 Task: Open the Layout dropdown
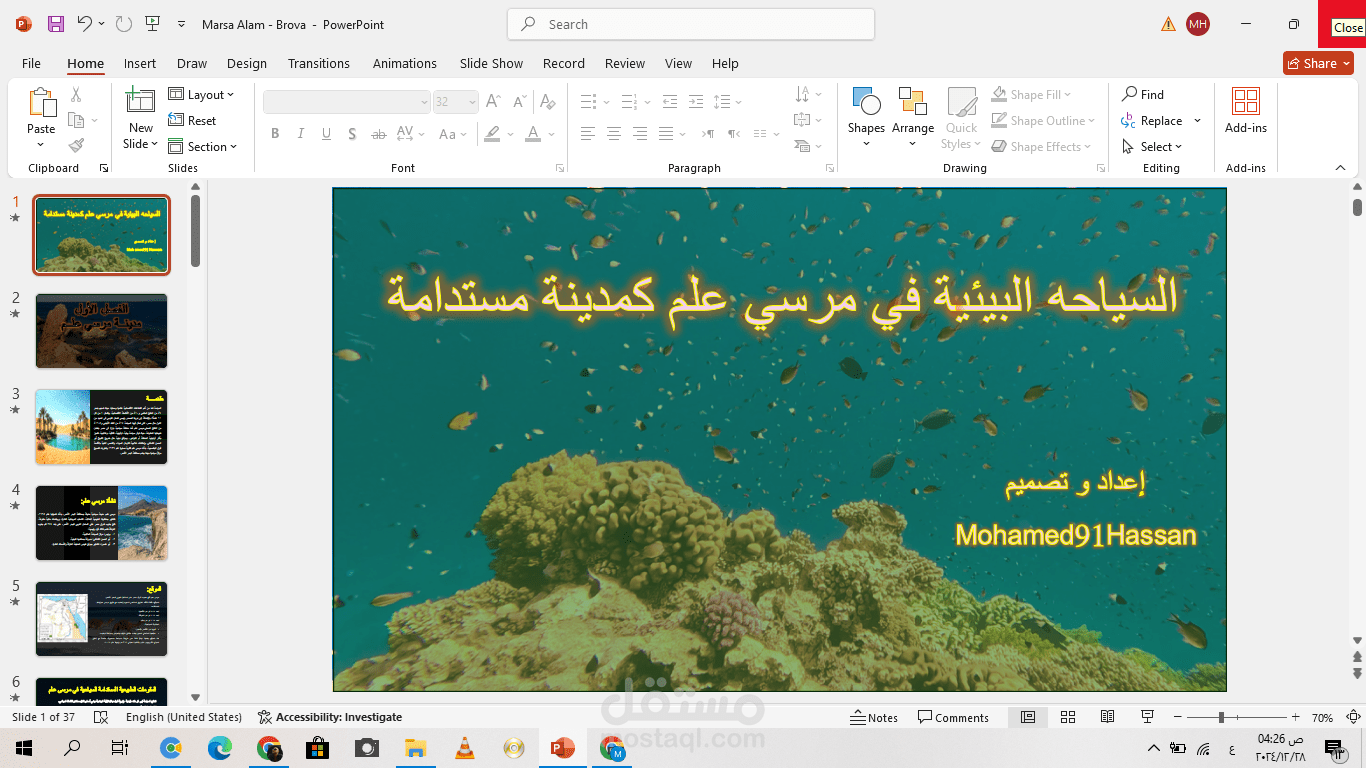(201, 95)
